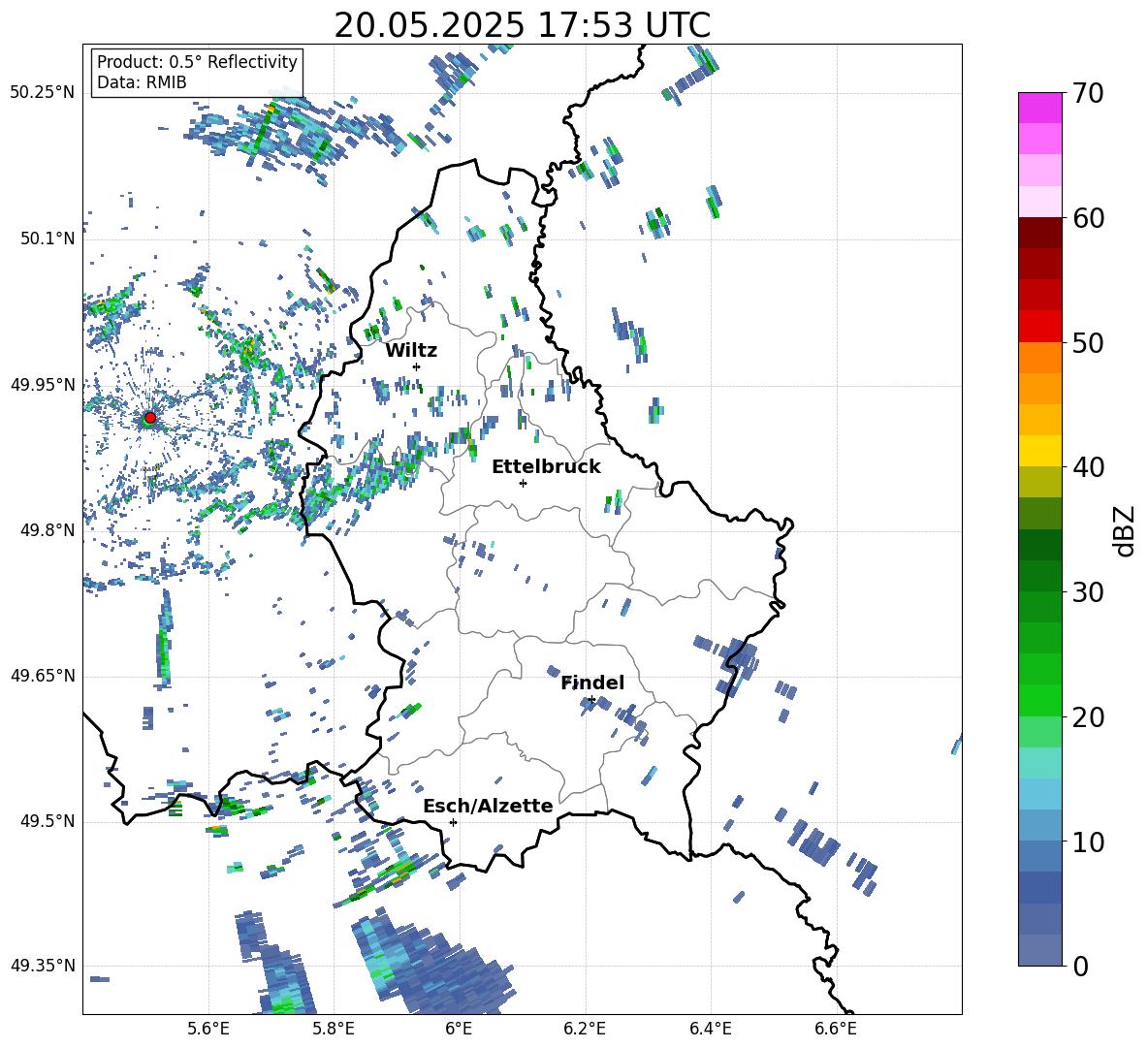This screenshot has height=1048, width=1148.
Task: Click the timestamp title 20.05.2025 17:53 UTC
Action: click(522, 25)
